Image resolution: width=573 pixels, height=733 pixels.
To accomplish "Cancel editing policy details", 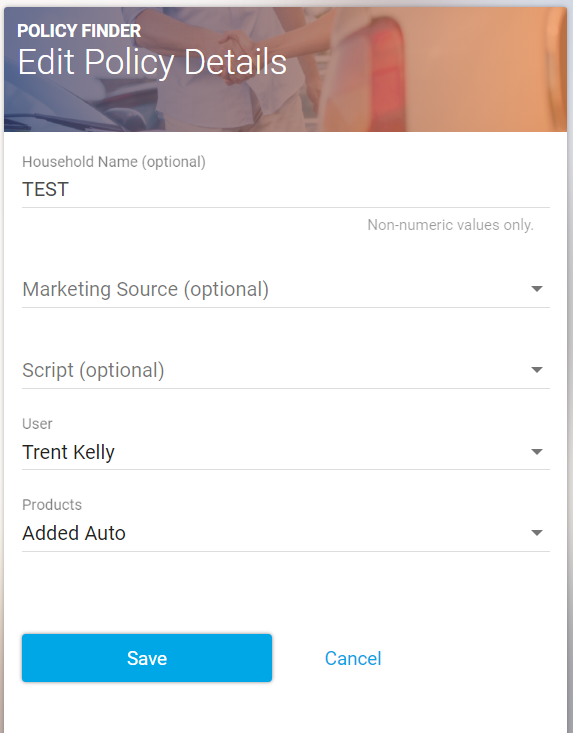I will click(353, 658).
